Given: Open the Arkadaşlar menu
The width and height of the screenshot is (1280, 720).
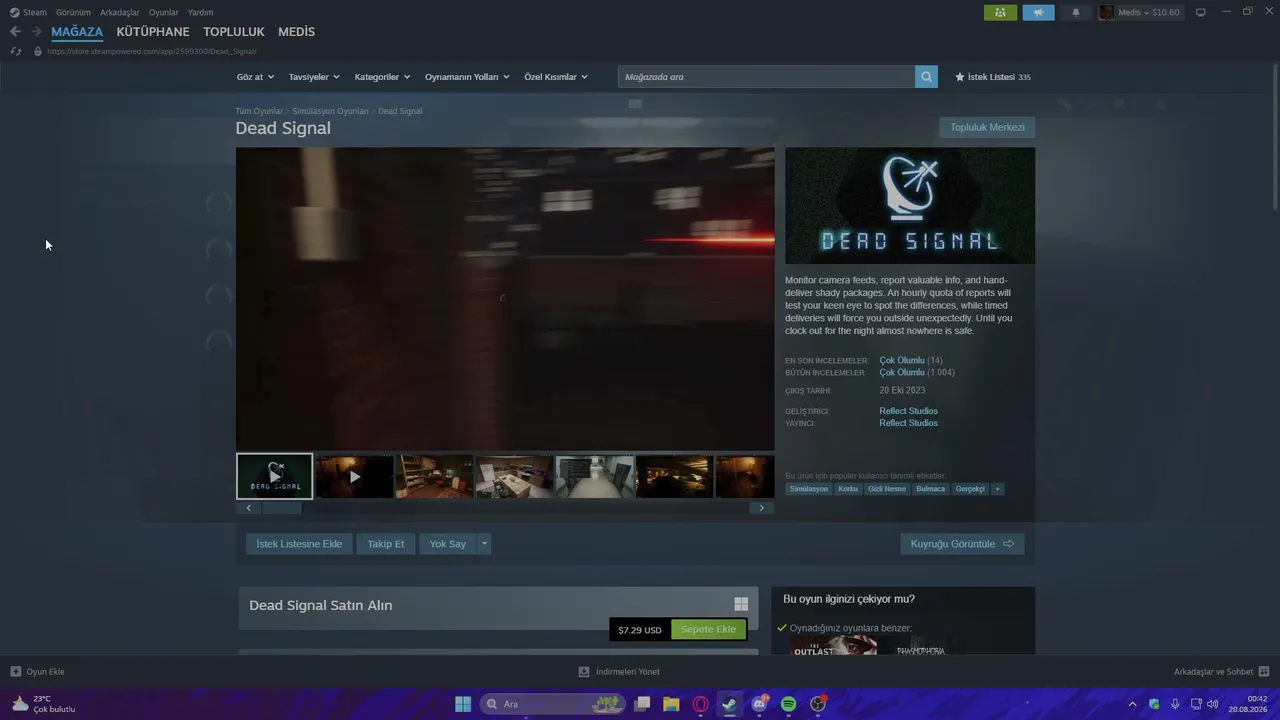Looking at the screenshot, I should (120, 13).
